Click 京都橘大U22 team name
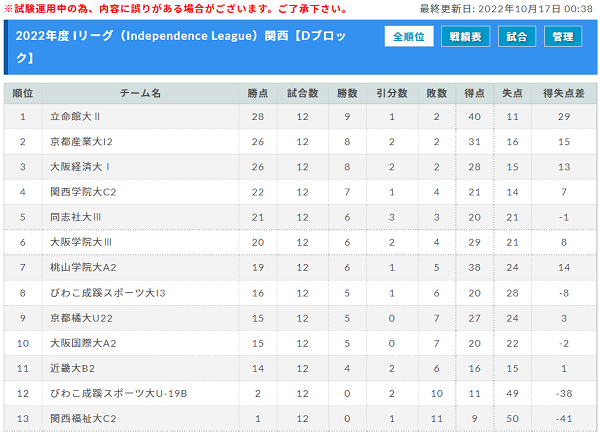The width and height of the screenshot is (600, 433). 81,318
